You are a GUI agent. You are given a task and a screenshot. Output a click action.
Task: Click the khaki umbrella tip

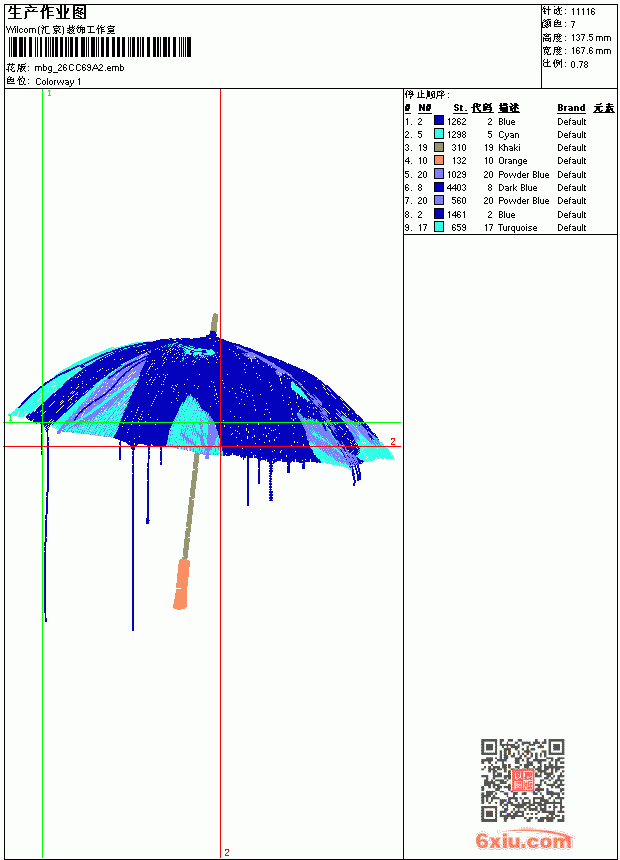coord(214,324)
